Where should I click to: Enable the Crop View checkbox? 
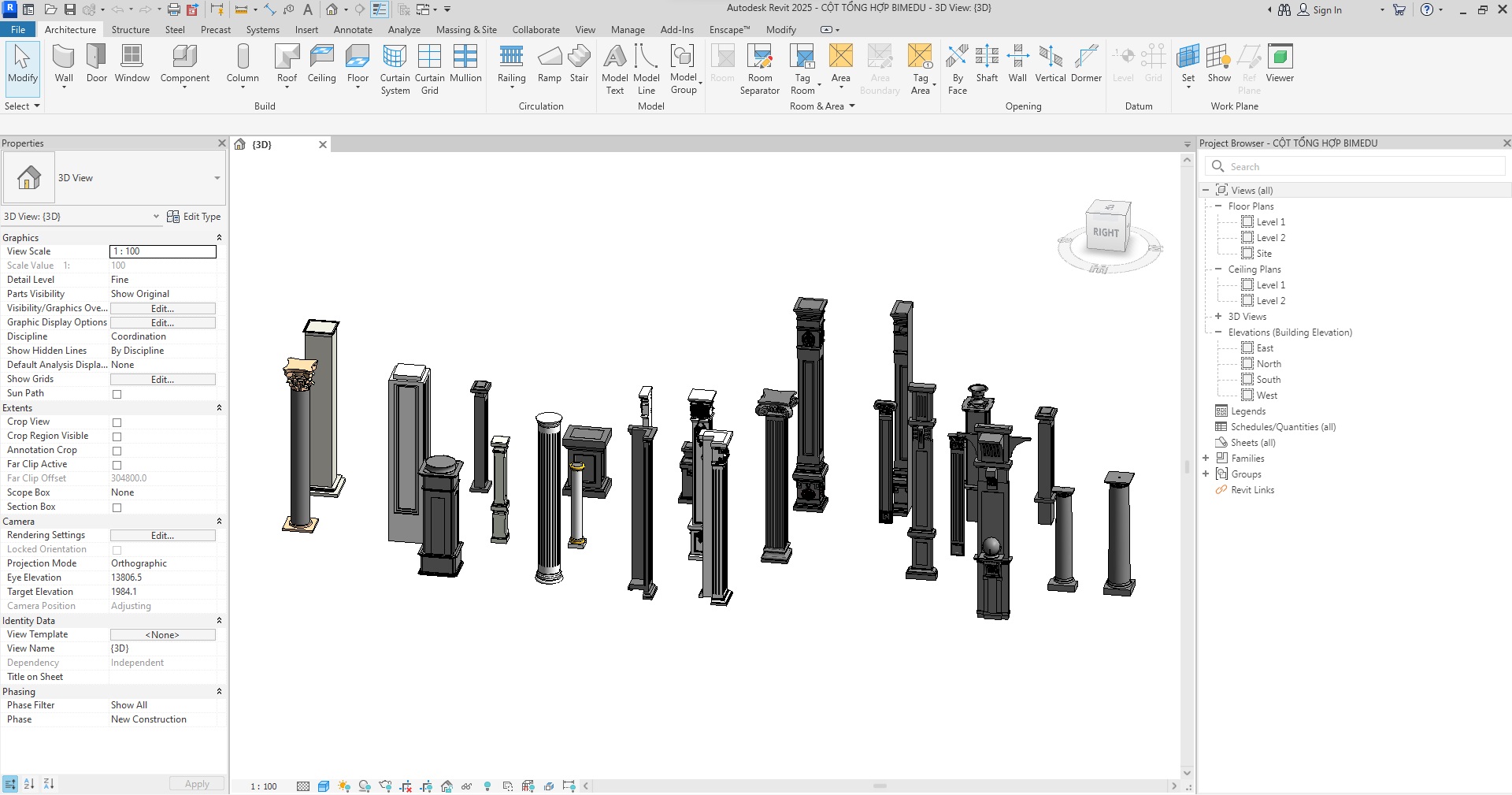point(117,422)
